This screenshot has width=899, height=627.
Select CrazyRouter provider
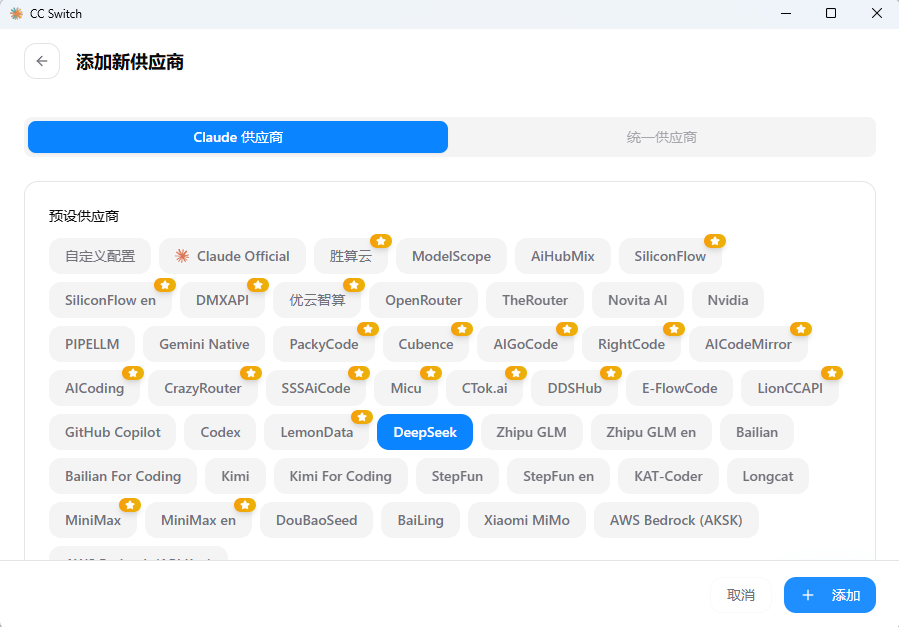[202, 389]
